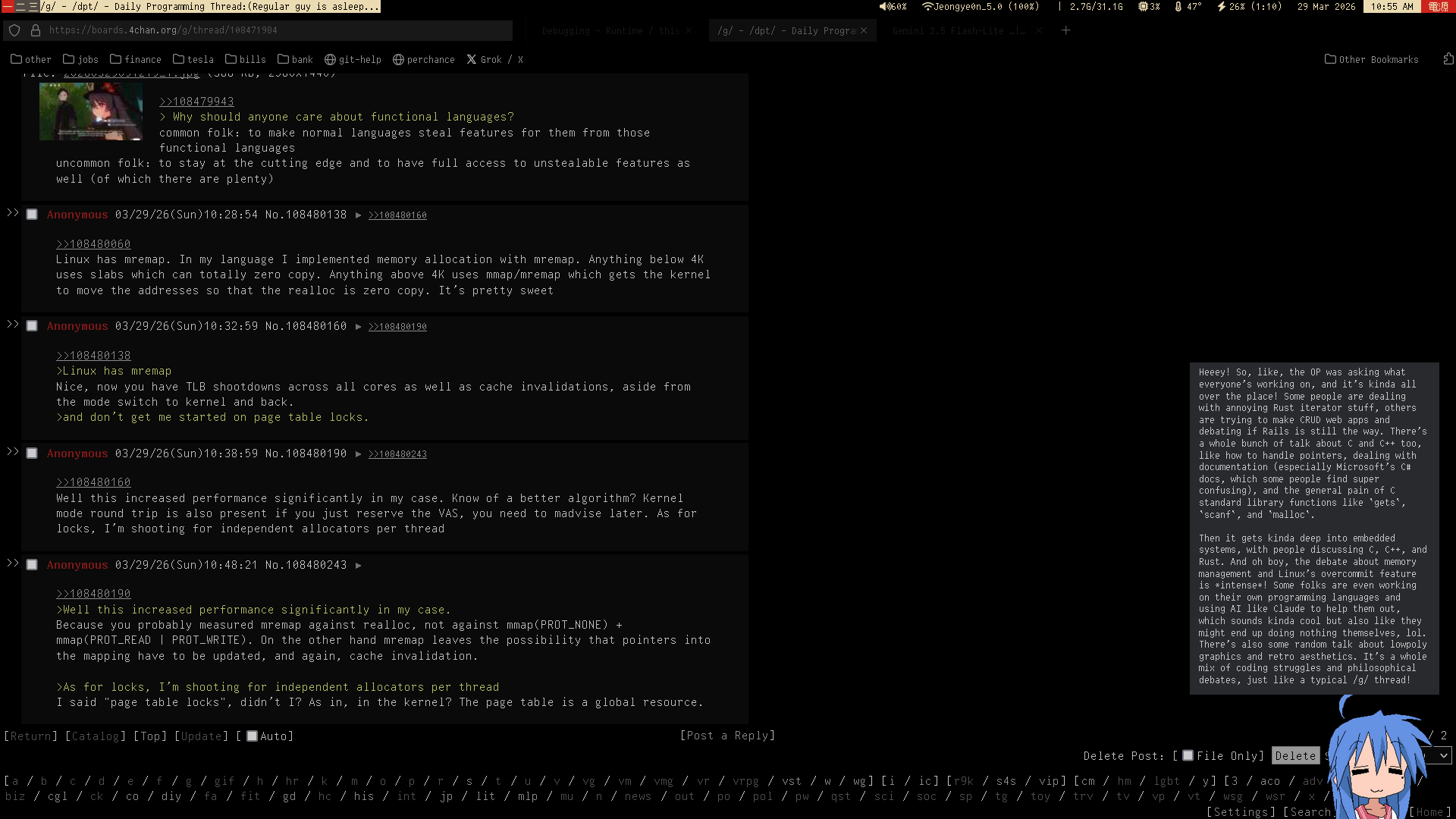Viewport: 1456px width, 819px height.
Task: Open the Other Bookmarks folder
Action: click(1371, 60)
